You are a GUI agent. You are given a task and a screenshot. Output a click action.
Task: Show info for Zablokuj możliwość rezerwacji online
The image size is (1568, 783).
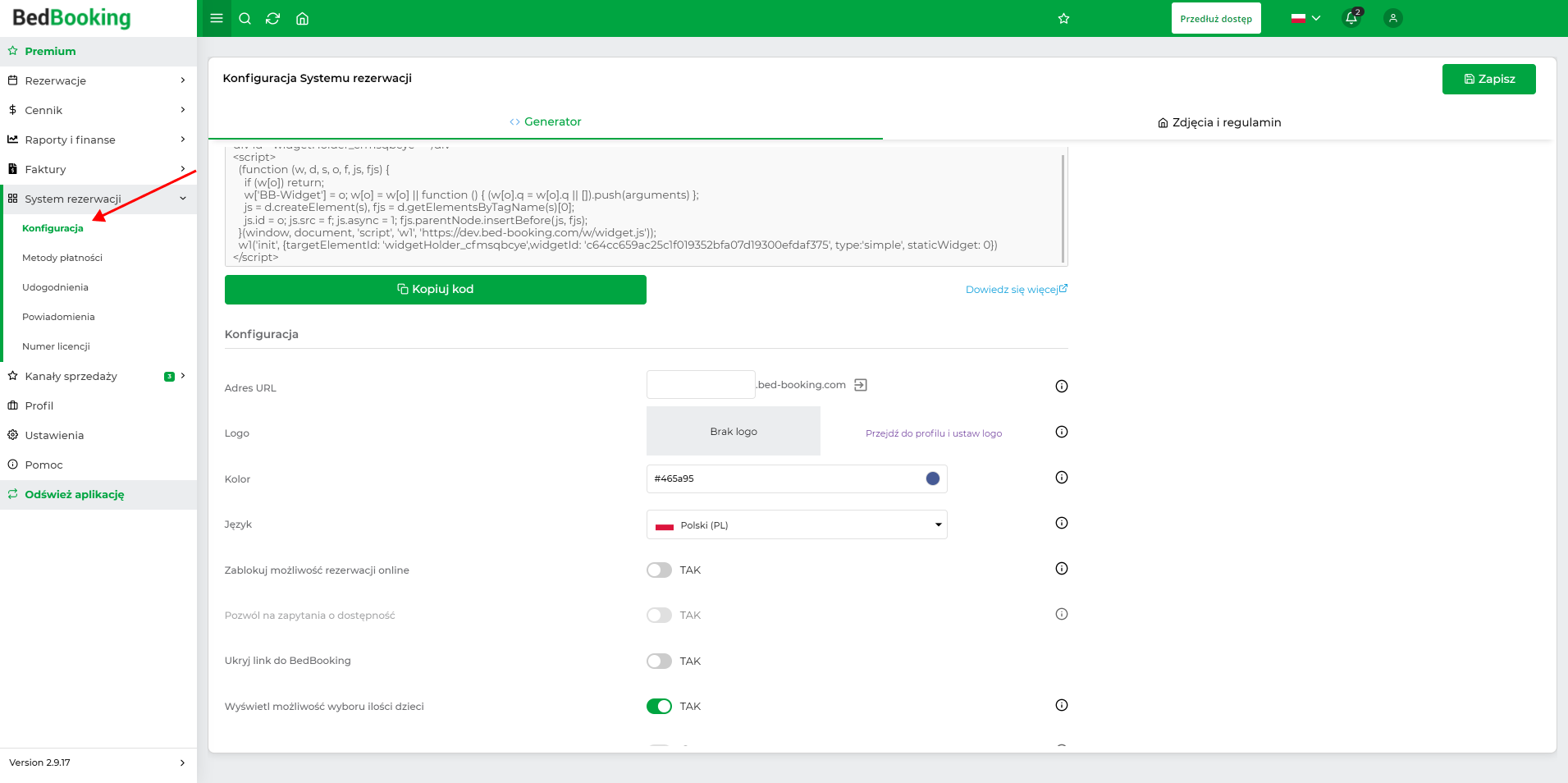coord(1062,569)
